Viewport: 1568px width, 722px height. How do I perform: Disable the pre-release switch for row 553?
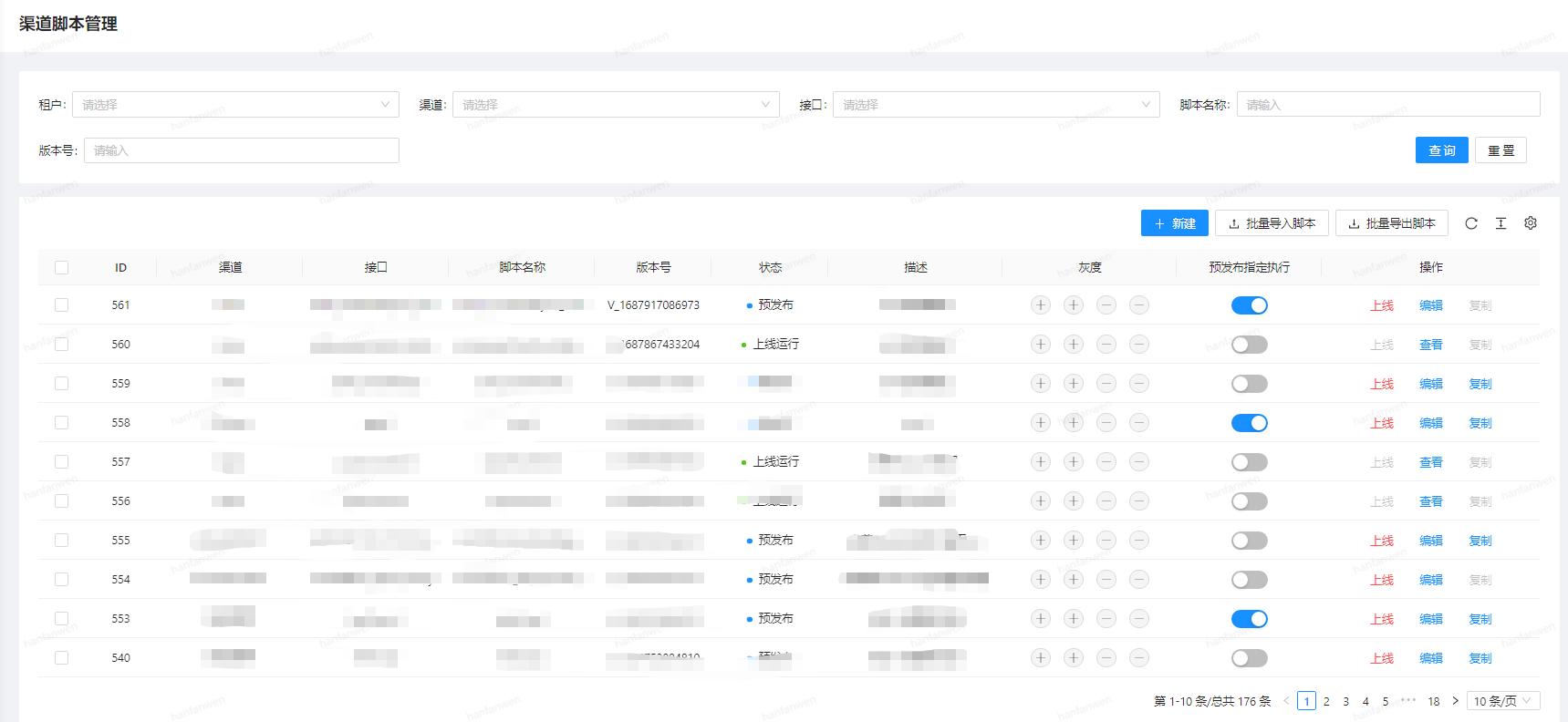click(x=1250, y=619)
